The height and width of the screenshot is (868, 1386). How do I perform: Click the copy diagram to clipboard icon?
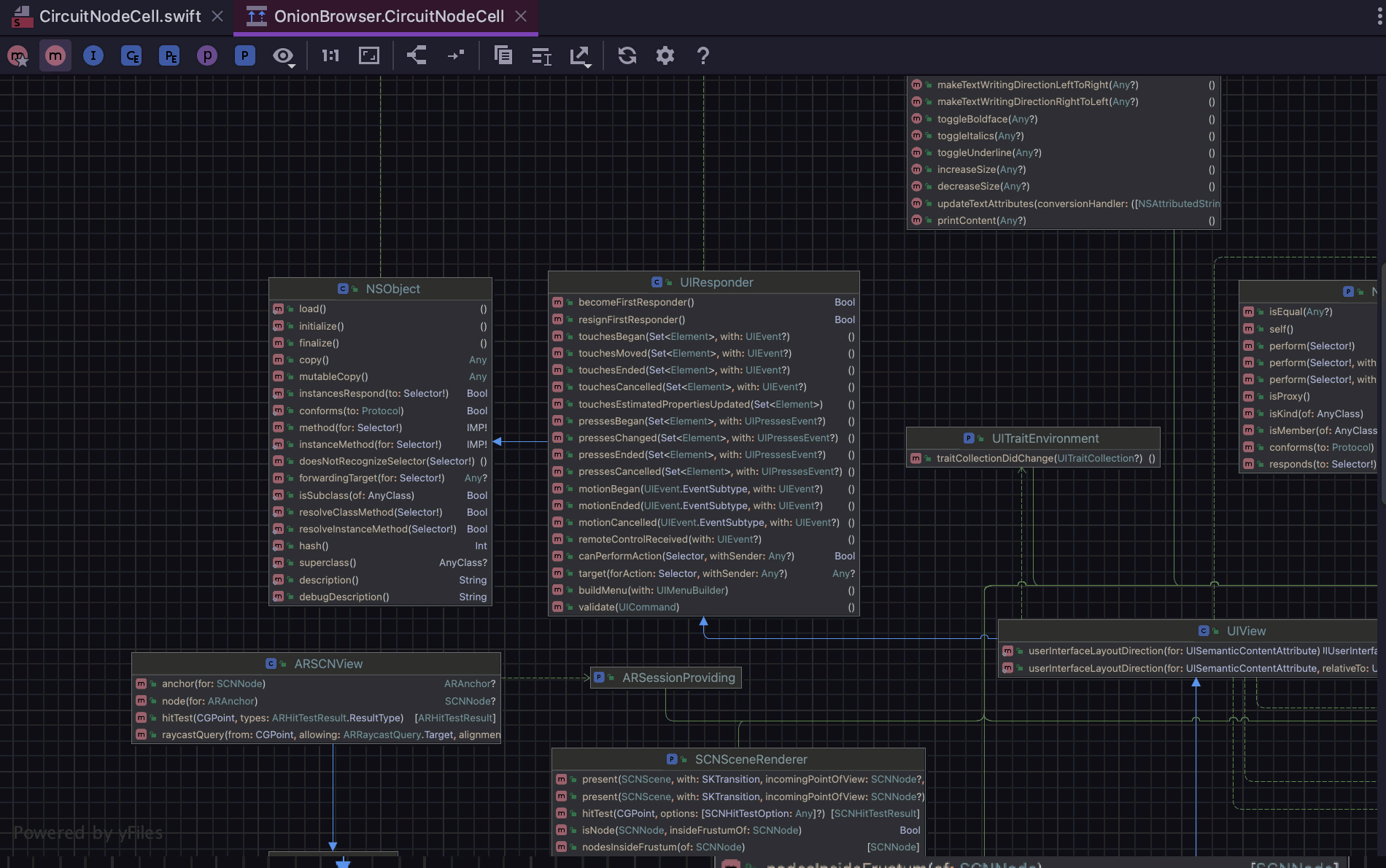click(503, 55)
